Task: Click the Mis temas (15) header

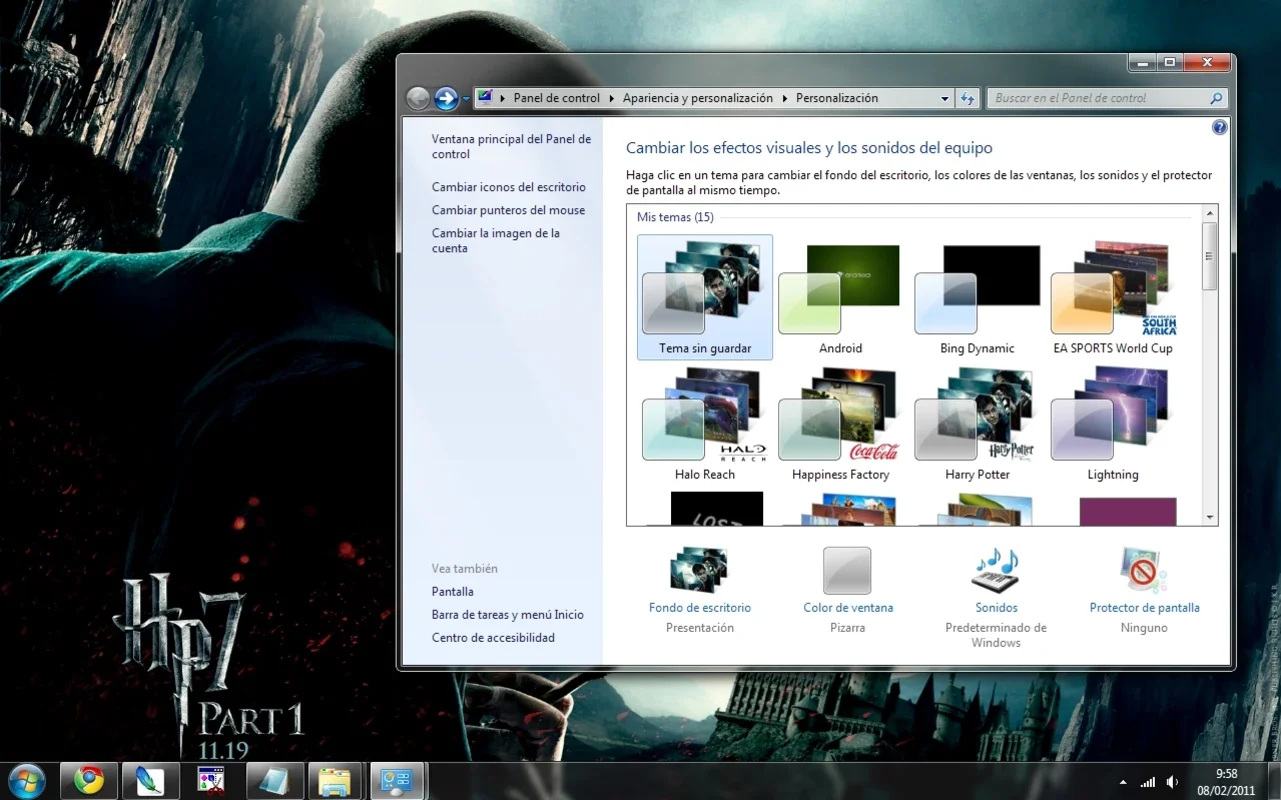Action: click(x=675, y=217)
